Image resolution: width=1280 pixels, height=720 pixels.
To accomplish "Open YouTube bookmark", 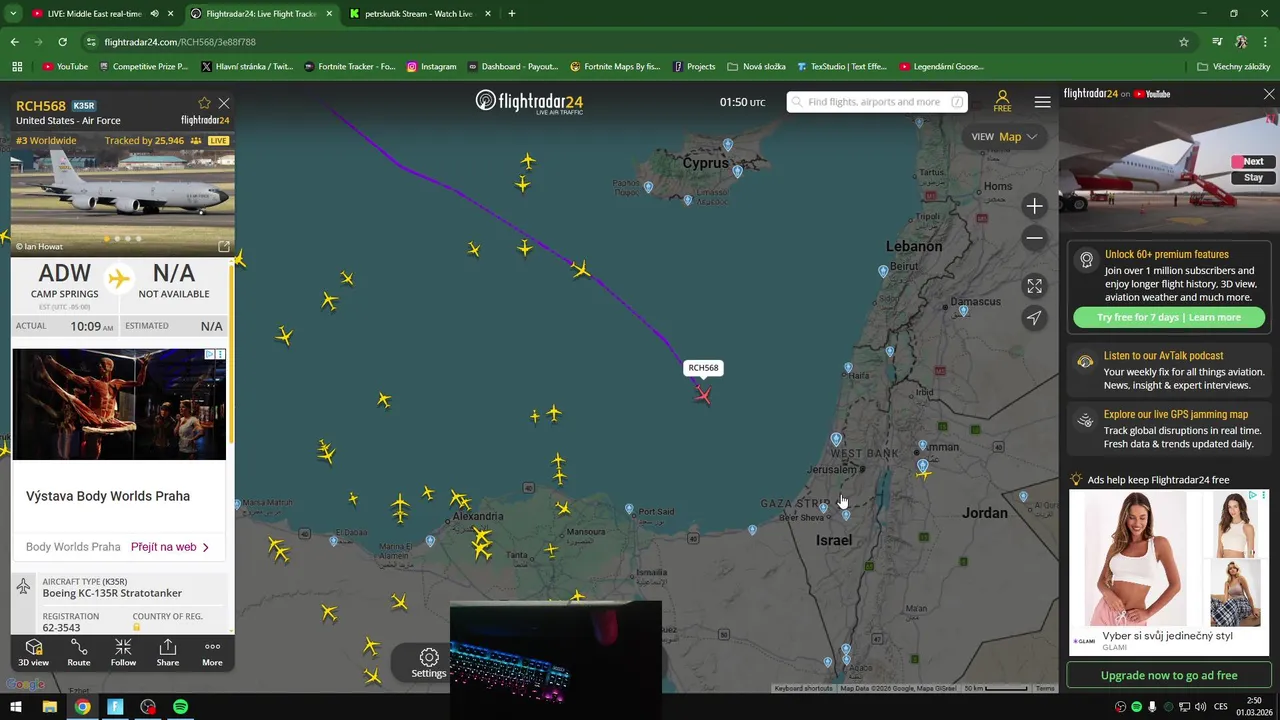I will [65, 67].
